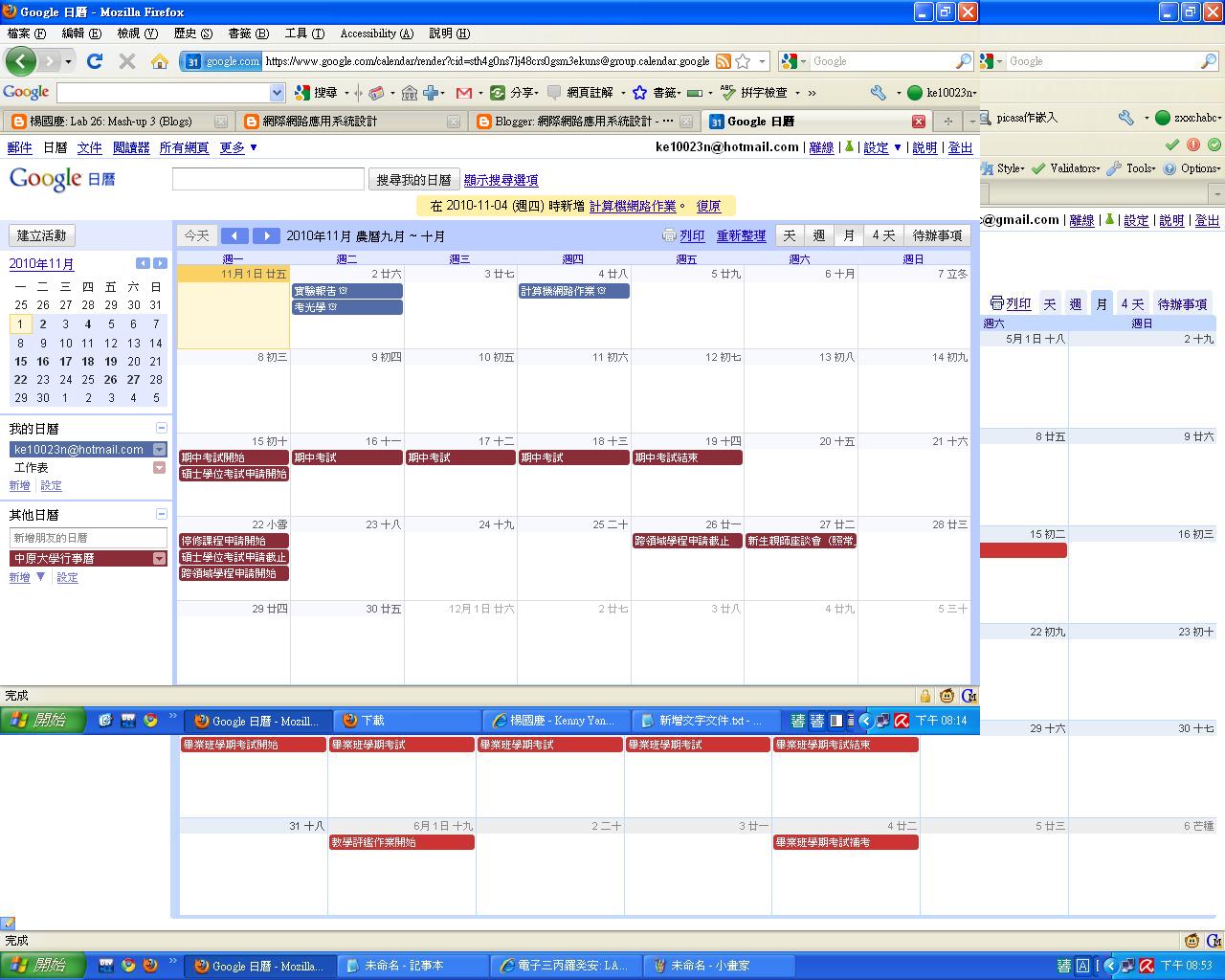
Task: Click the green Firefox back arrow
Action: point(20,61)
